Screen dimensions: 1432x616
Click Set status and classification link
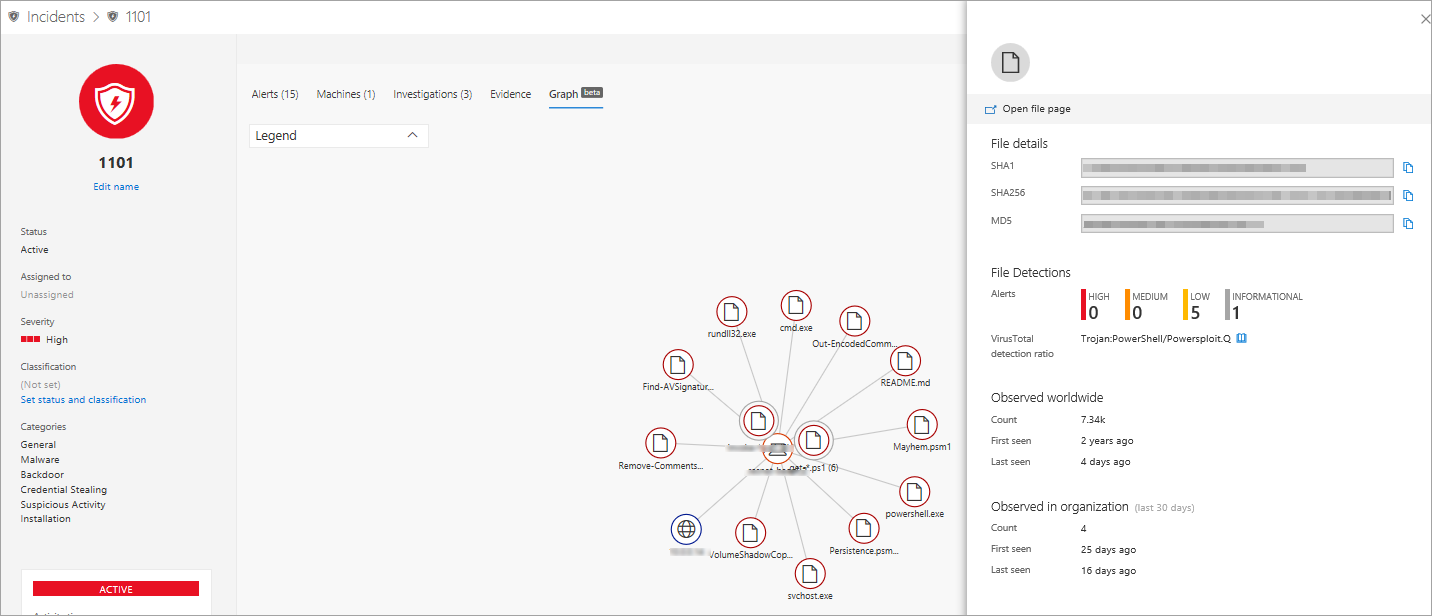83,400
